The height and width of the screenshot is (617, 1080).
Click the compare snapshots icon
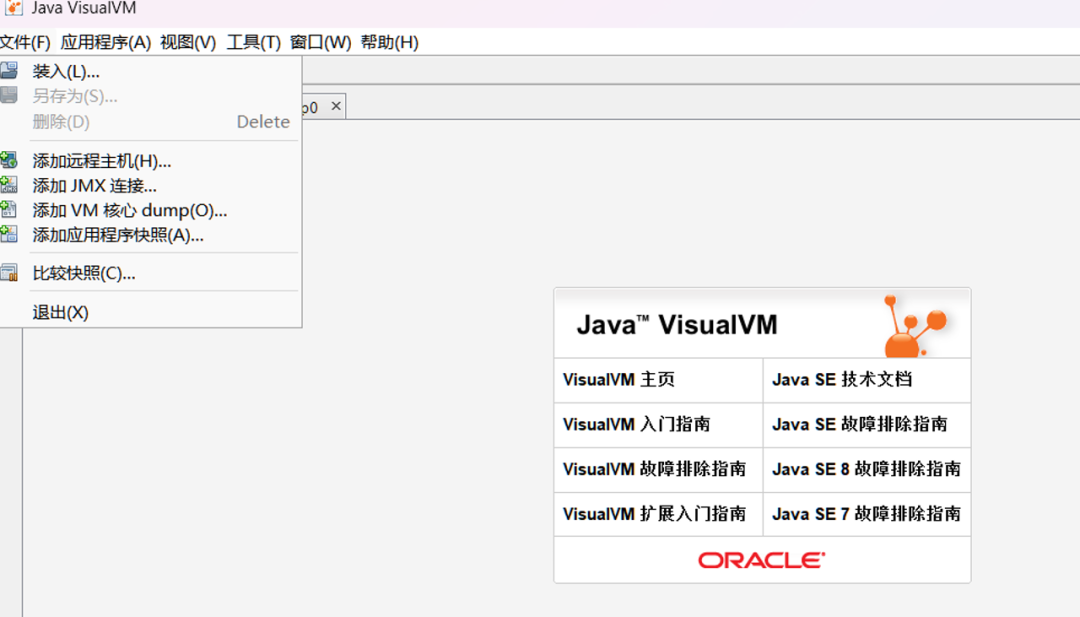(8, 273)
